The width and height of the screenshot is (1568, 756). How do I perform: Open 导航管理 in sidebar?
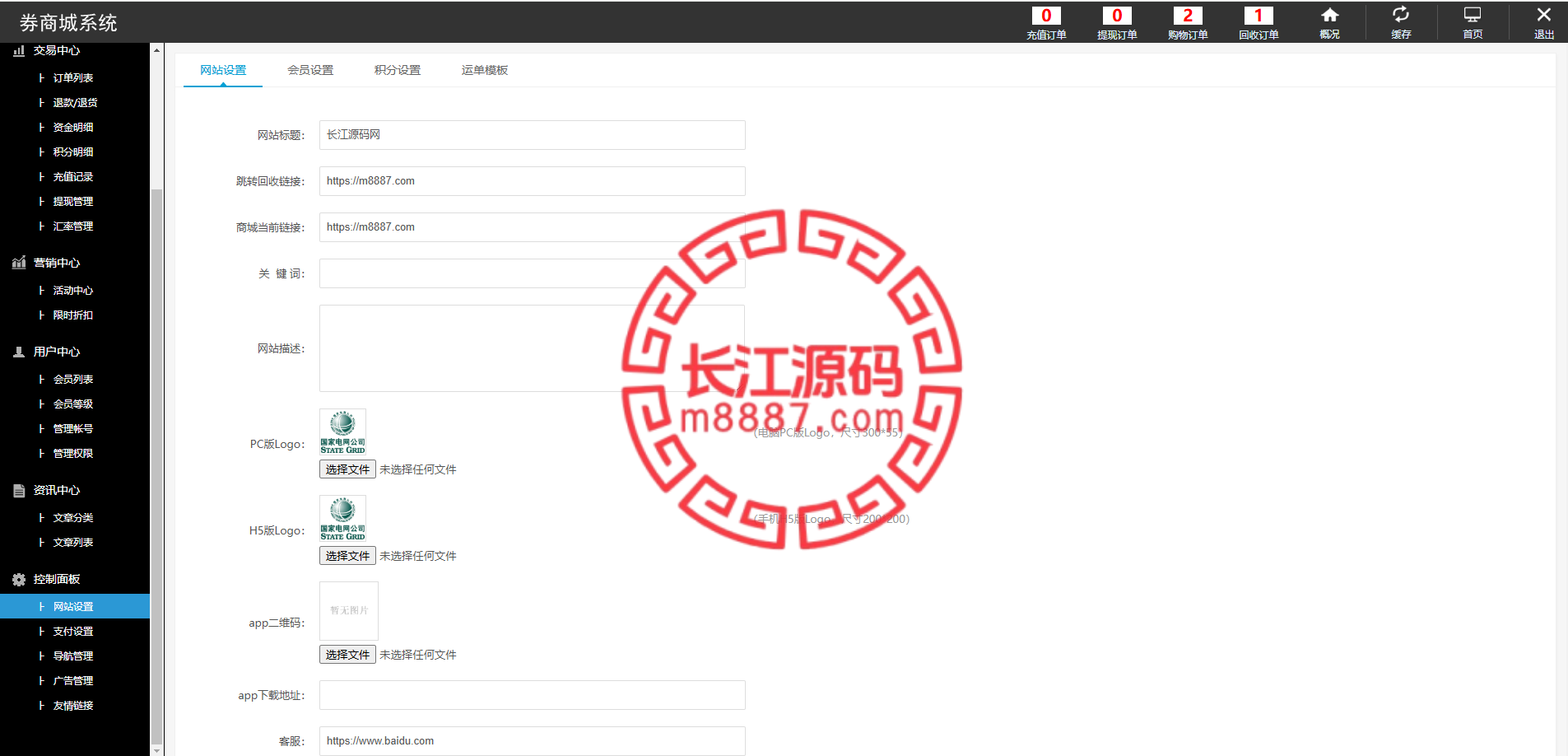[74, 656]
